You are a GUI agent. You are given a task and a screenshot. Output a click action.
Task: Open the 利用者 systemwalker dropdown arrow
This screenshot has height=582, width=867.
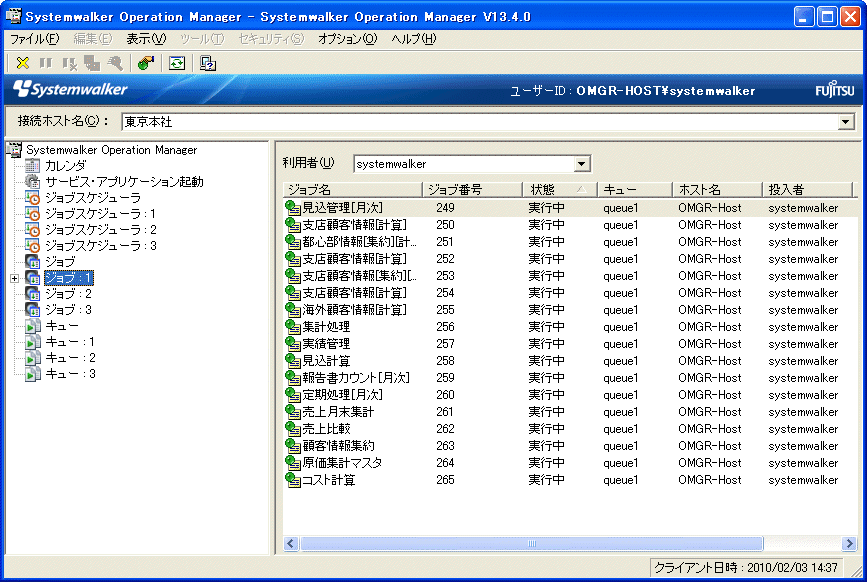[x=582, y=164]
